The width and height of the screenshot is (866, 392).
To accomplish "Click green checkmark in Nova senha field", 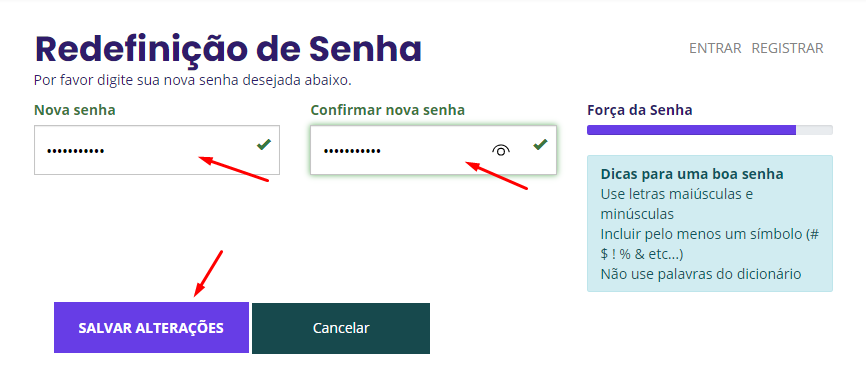I will (263, 145).
